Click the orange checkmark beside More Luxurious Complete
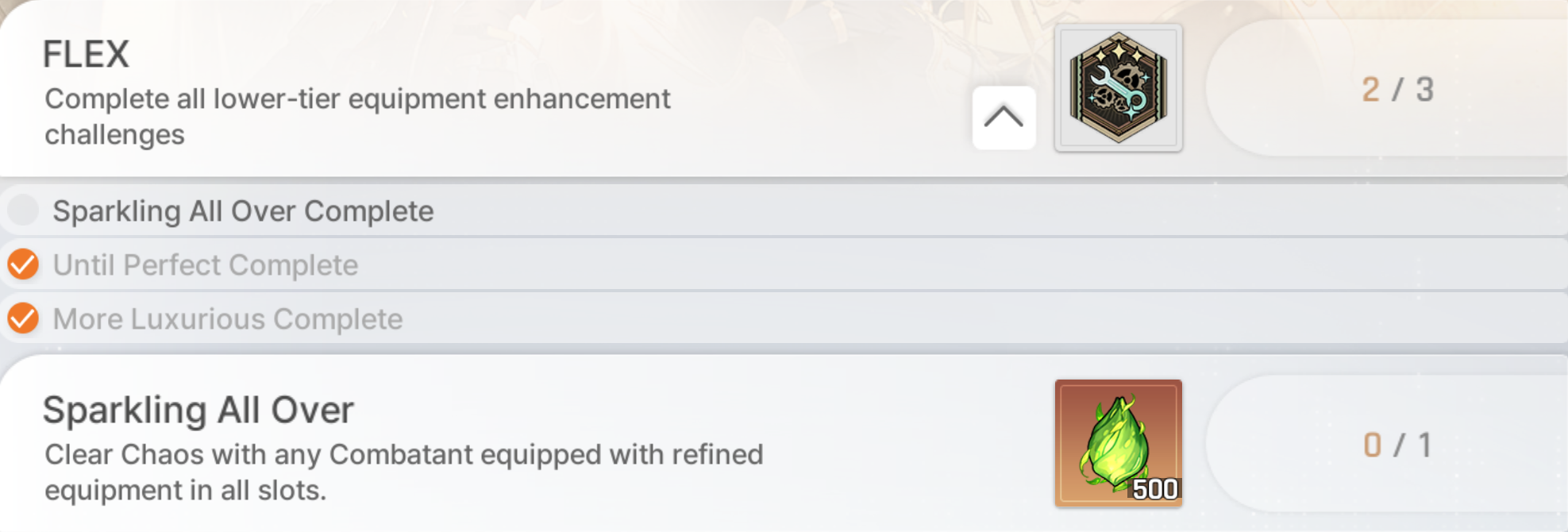 point(23,318)
